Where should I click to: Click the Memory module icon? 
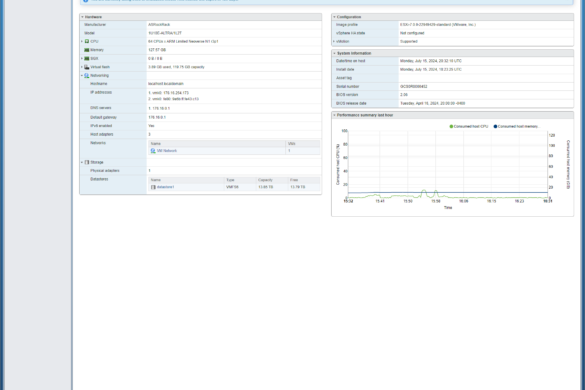click(87, 50)
